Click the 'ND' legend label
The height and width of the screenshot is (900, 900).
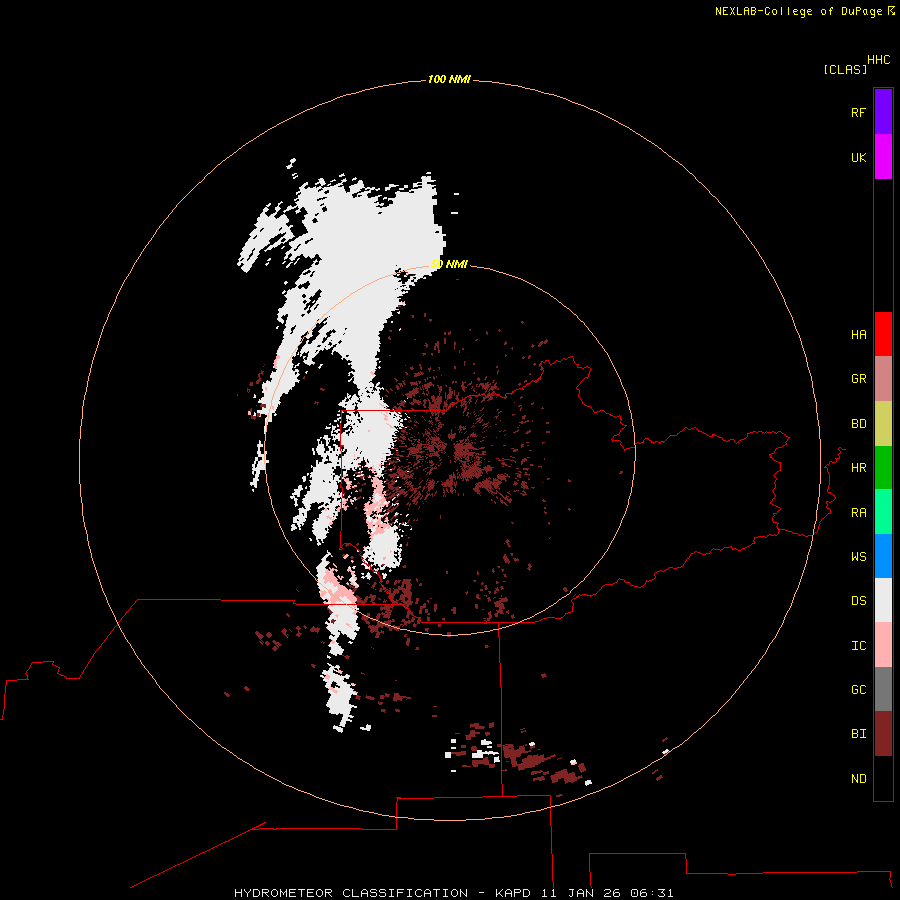pyautogui.click(x=858, y=779)
